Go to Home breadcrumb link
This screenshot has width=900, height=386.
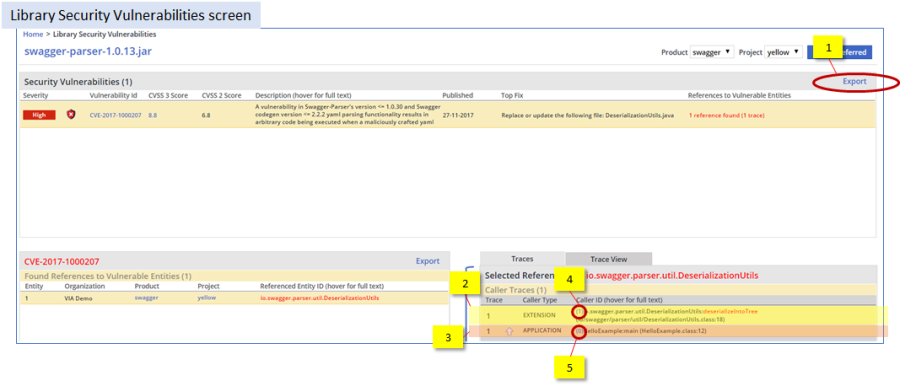[33, 34]
